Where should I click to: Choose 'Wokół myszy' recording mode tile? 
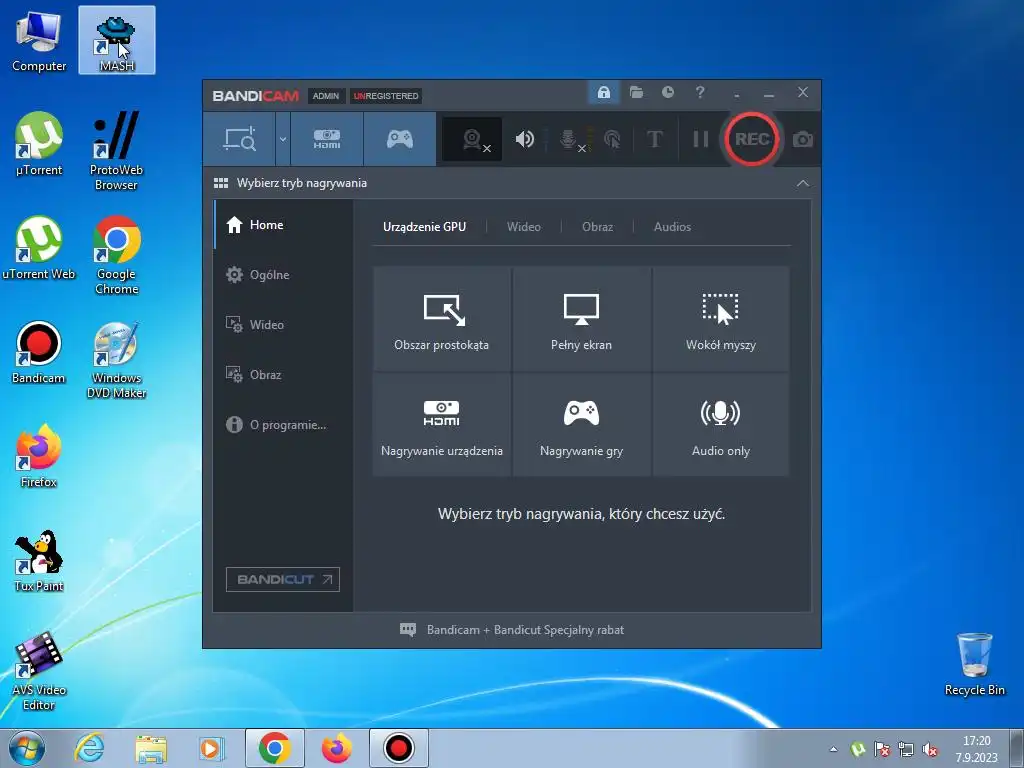tap(721, 319)
